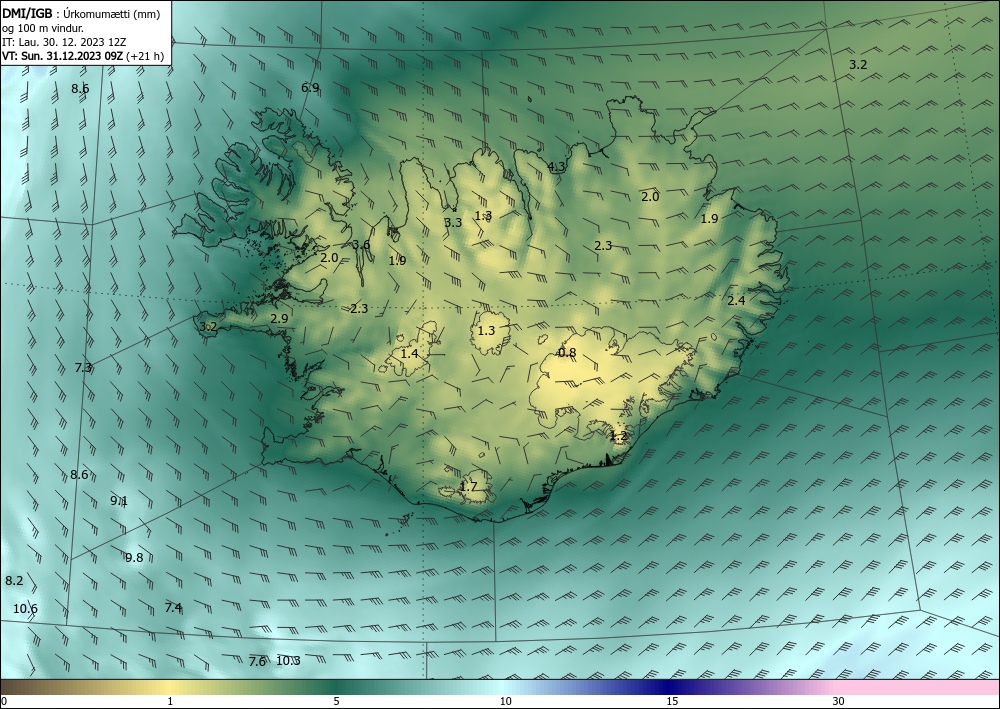Click the 30 tick on the colour scale
Viewport: 1000px width, 709px height.
tap(838, 701)
